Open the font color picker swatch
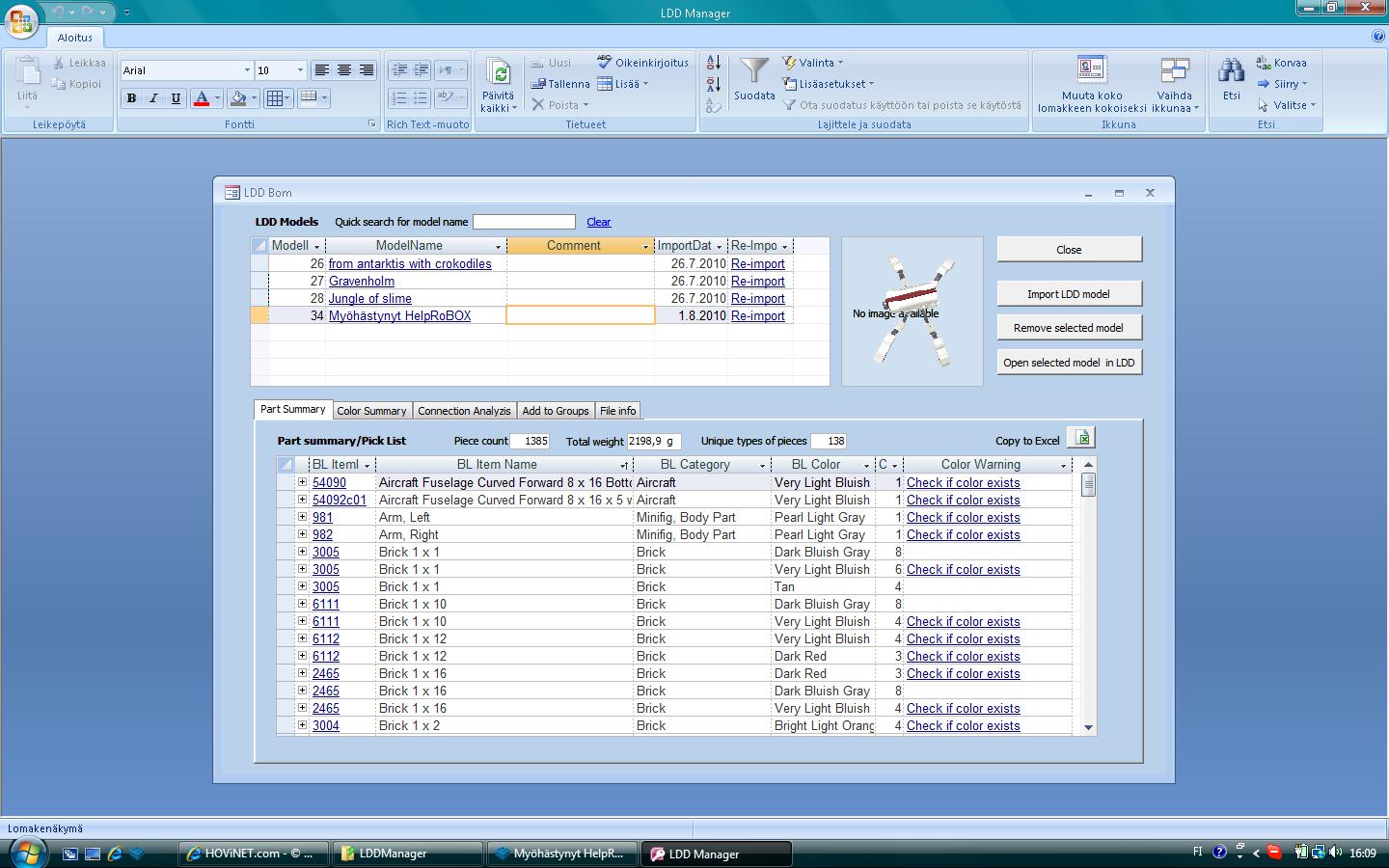Screen dimensions: 1389x868 point(202,98)
